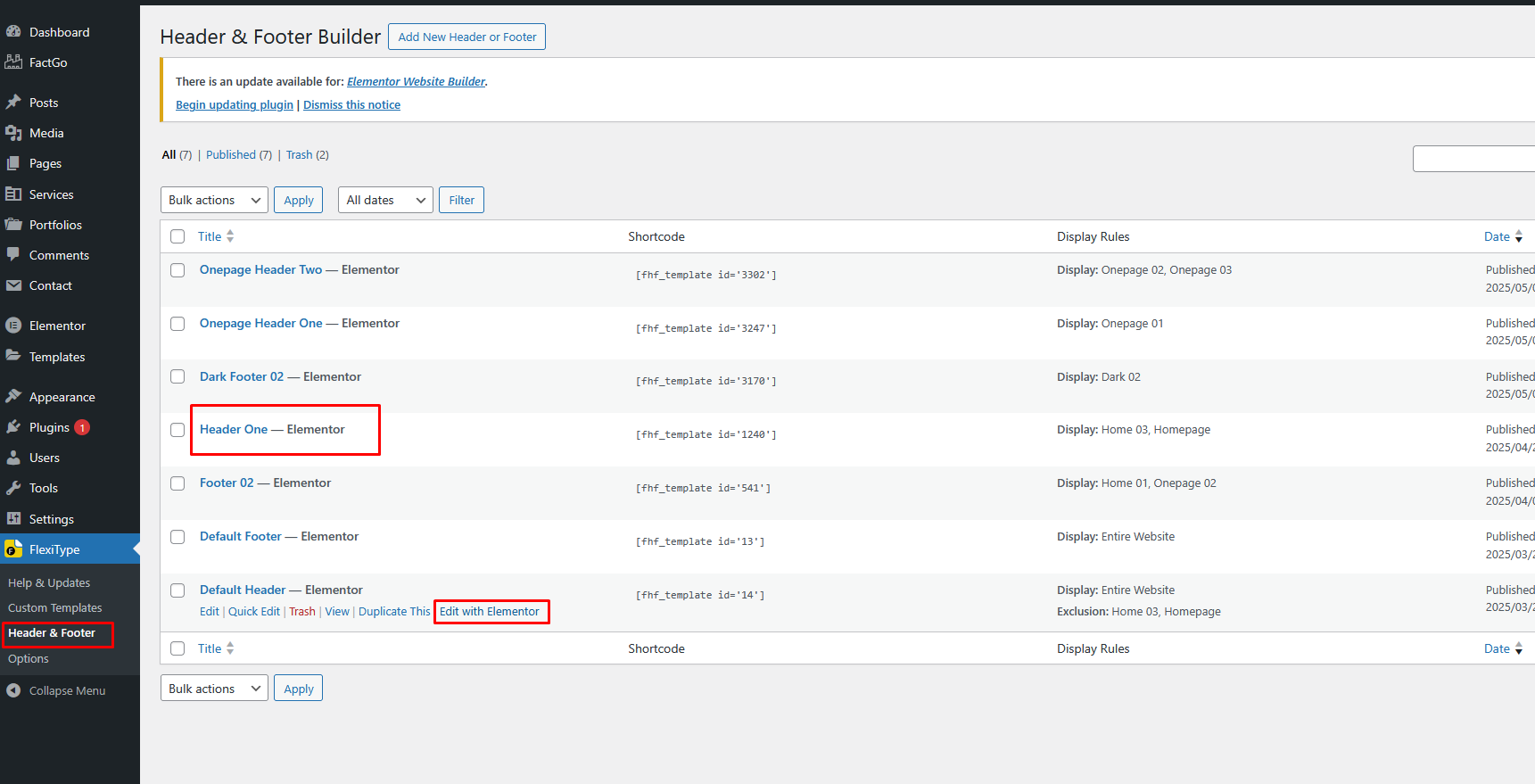Click the Appearance paintbrush icon
The image size is (1535, 784).
point(13,396)
